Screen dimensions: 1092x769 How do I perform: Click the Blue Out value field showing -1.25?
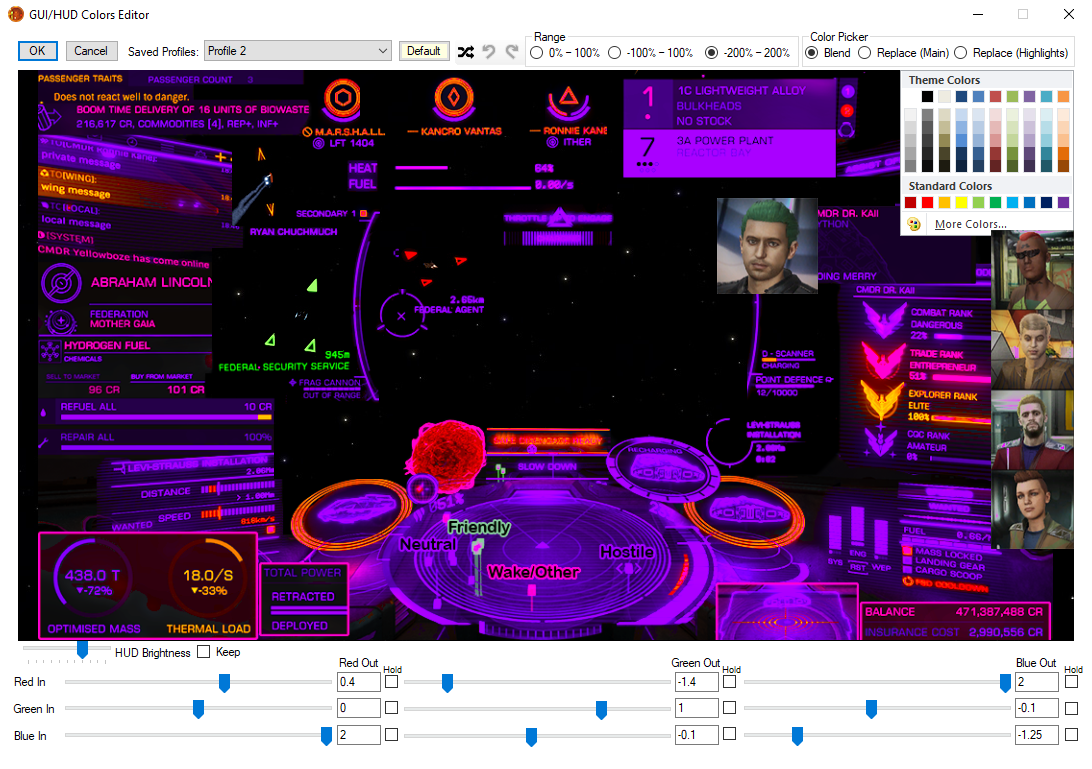[x=1036, y=735]
